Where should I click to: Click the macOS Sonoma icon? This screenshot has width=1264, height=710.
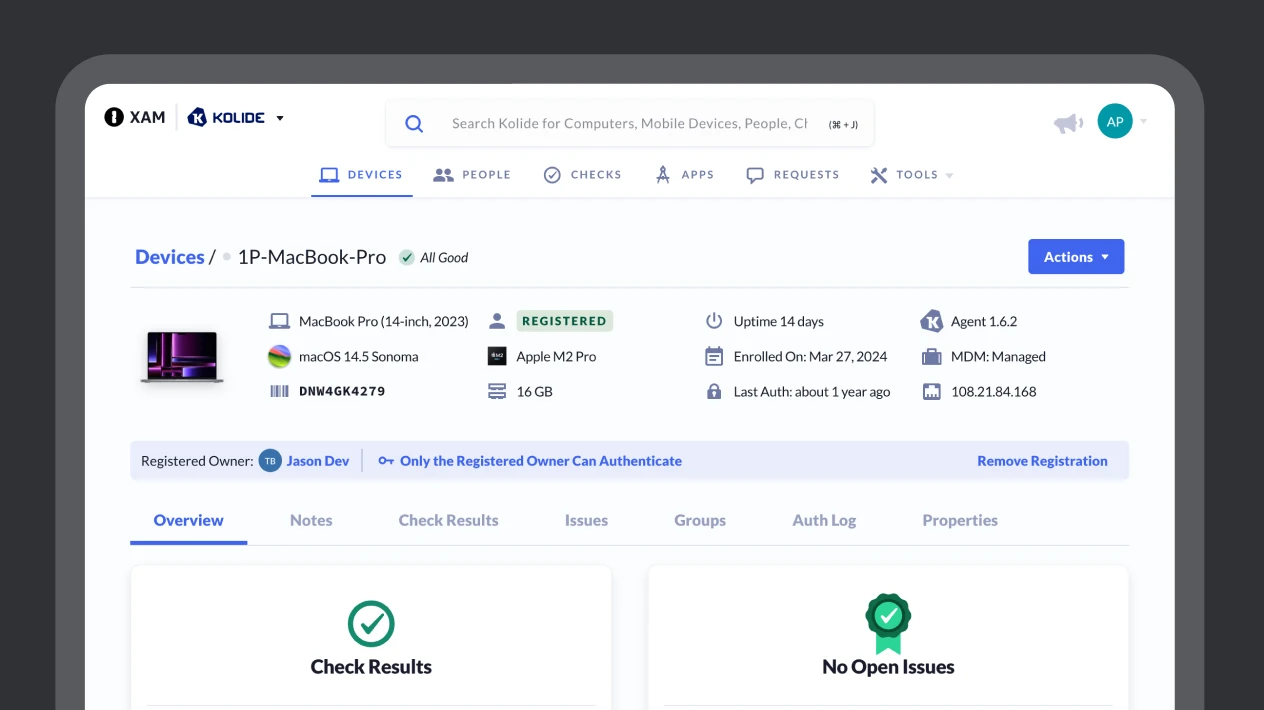279,356
